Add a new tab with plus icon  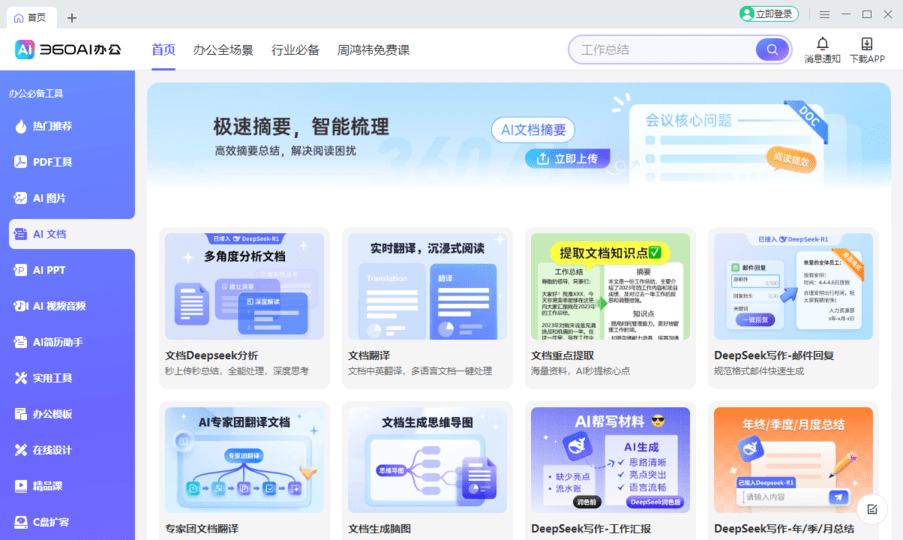coord(71,18)
